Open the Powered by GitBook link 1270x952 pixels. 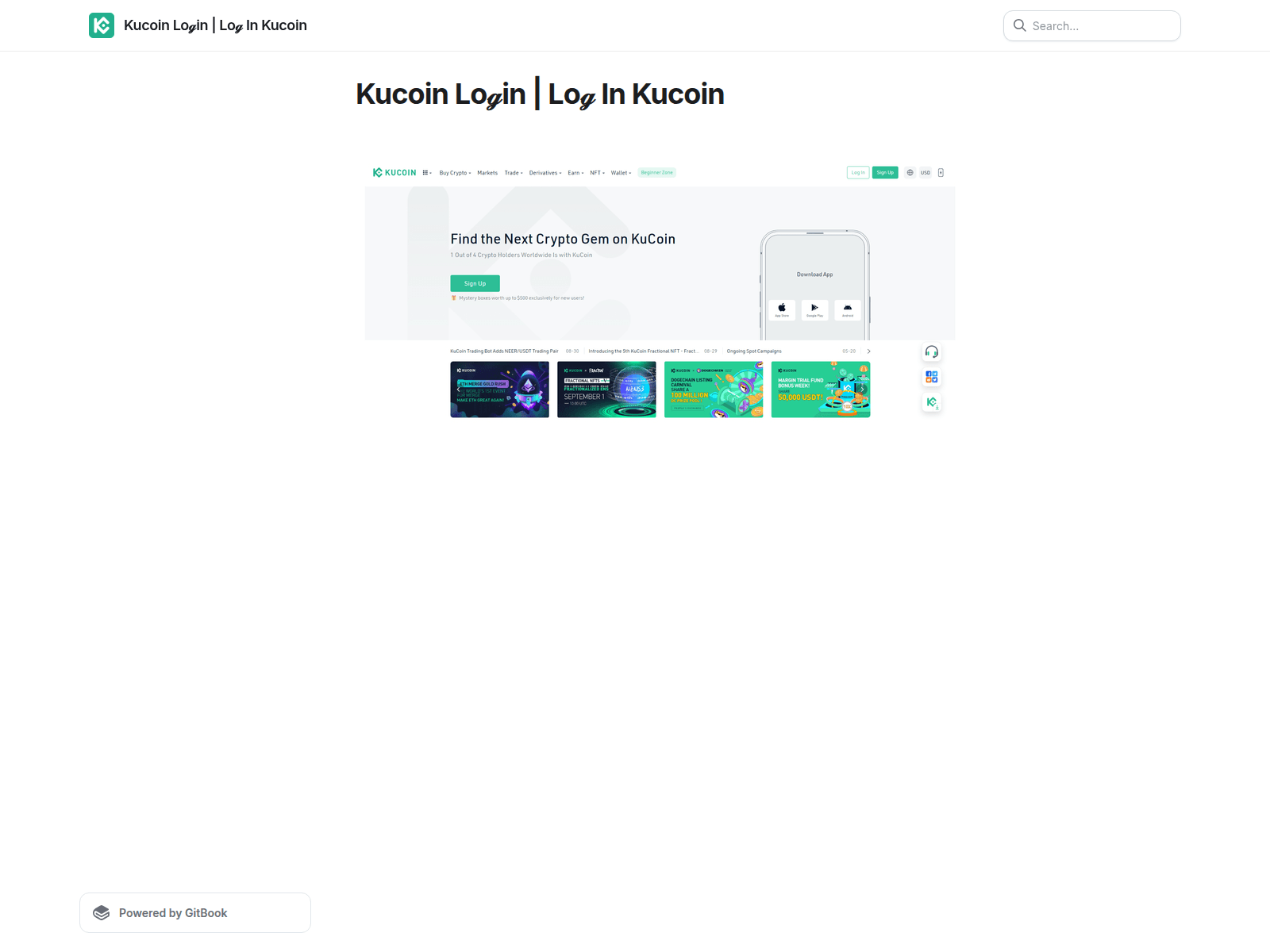(195, 912)
